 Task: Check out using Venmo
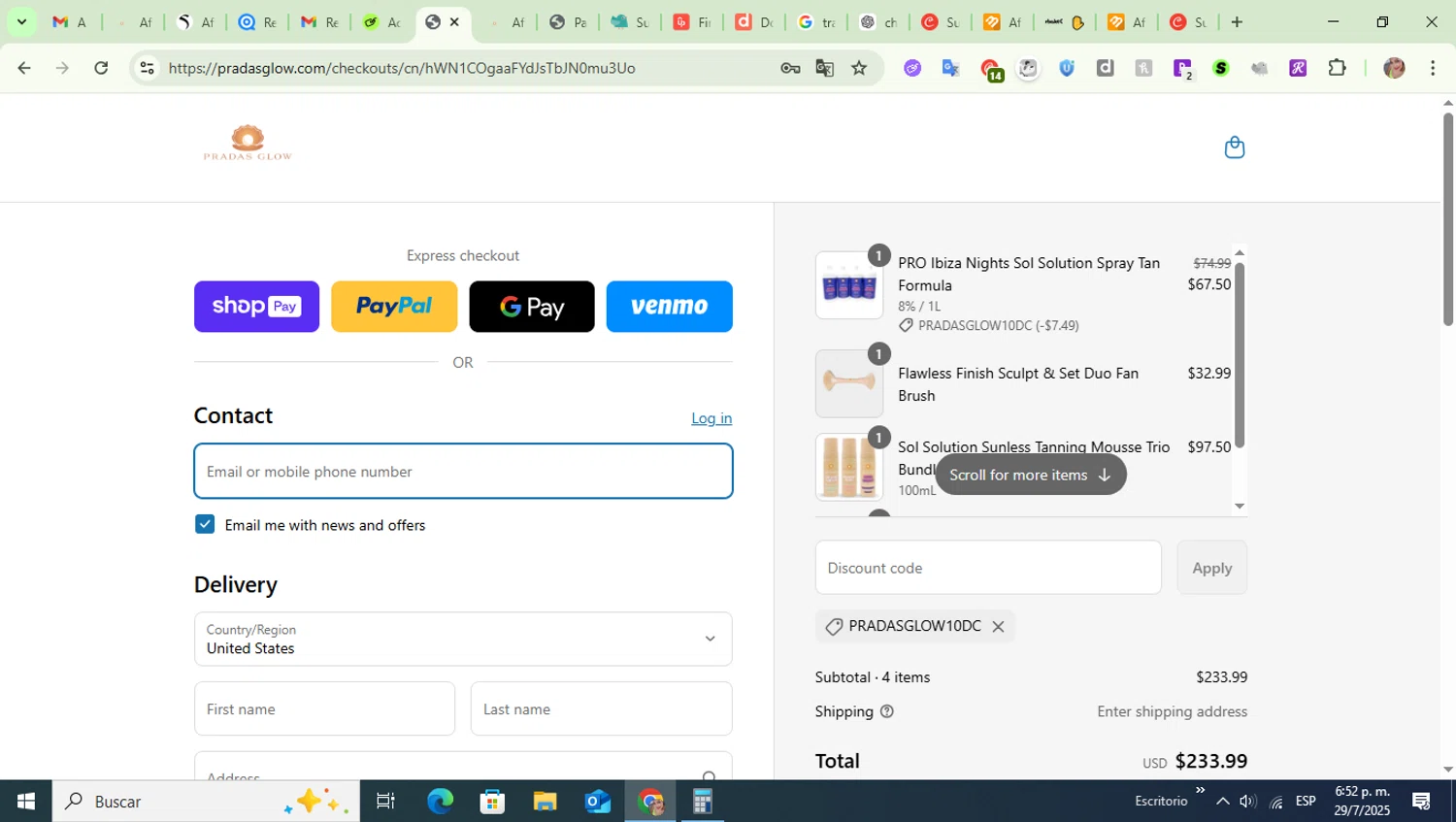pos(670,307)
